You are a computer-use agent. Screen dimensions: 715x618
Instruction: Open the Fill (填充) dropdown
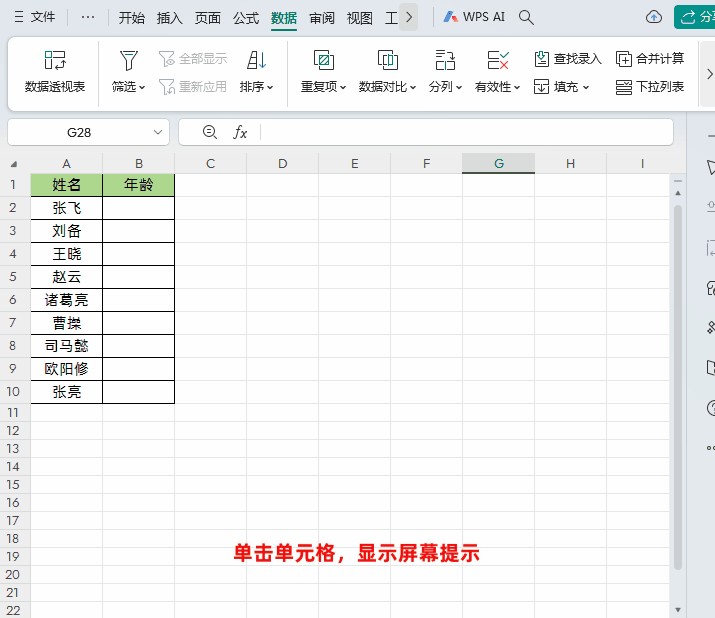(x=562, y=87)
